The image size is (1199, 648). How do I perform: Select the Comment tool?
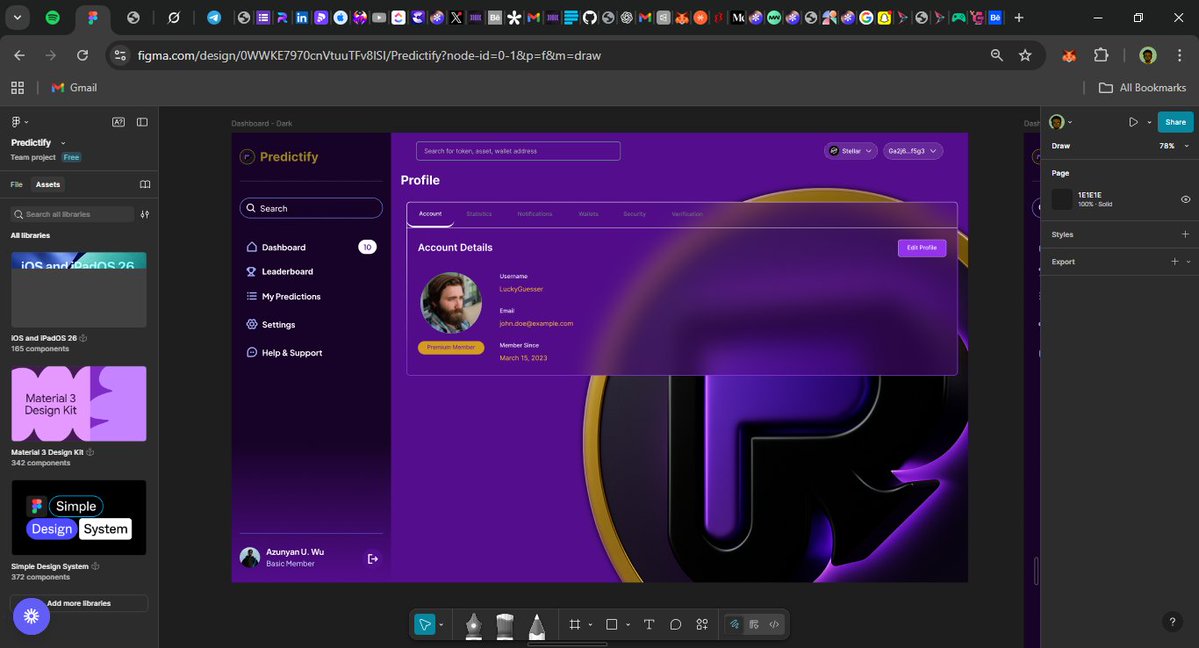pyautogui.click(x=675, y=624)
